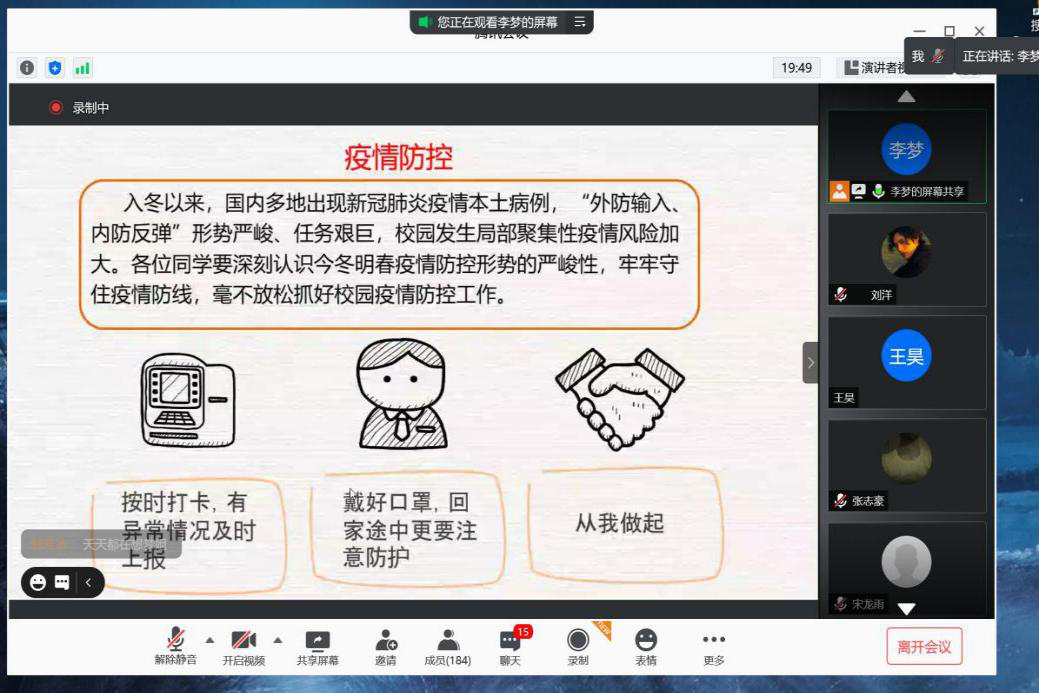Open the smiley icon in floating chat bar

click(38, 582)
